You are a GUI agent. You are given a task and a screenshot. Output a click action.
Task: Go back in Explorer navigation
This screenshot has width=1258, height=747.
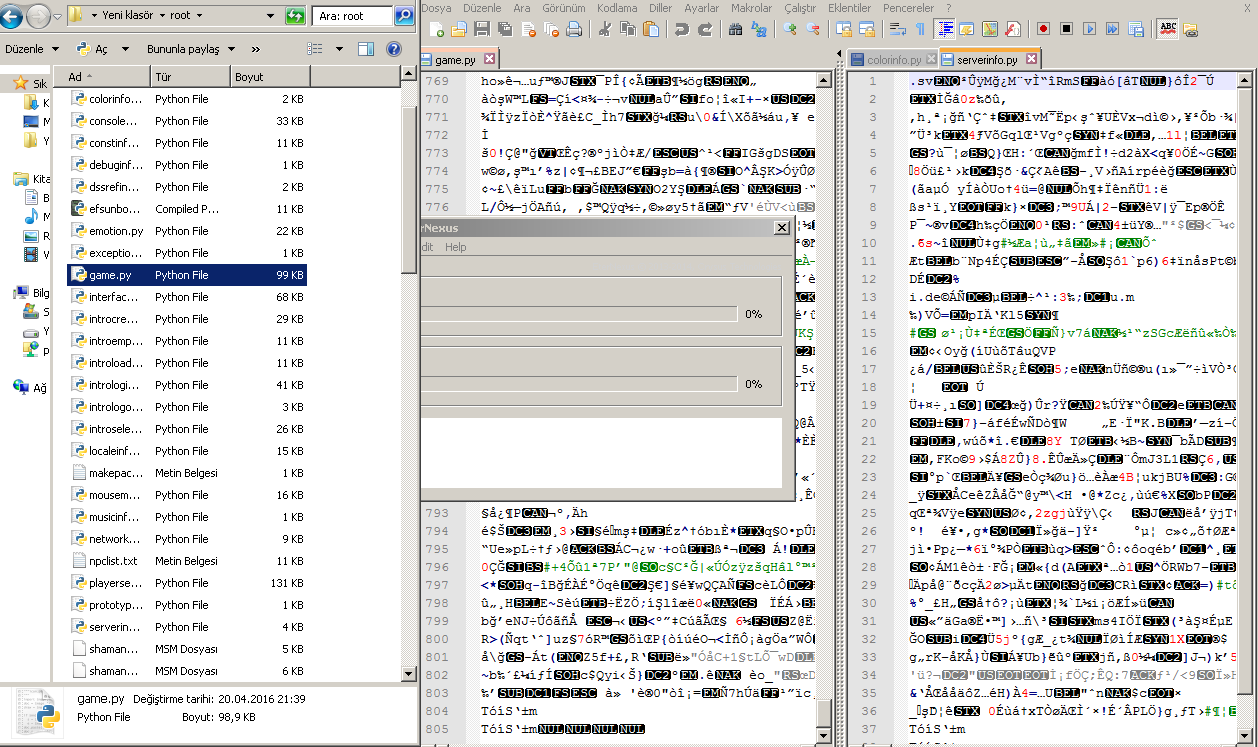tap(12, 16)
